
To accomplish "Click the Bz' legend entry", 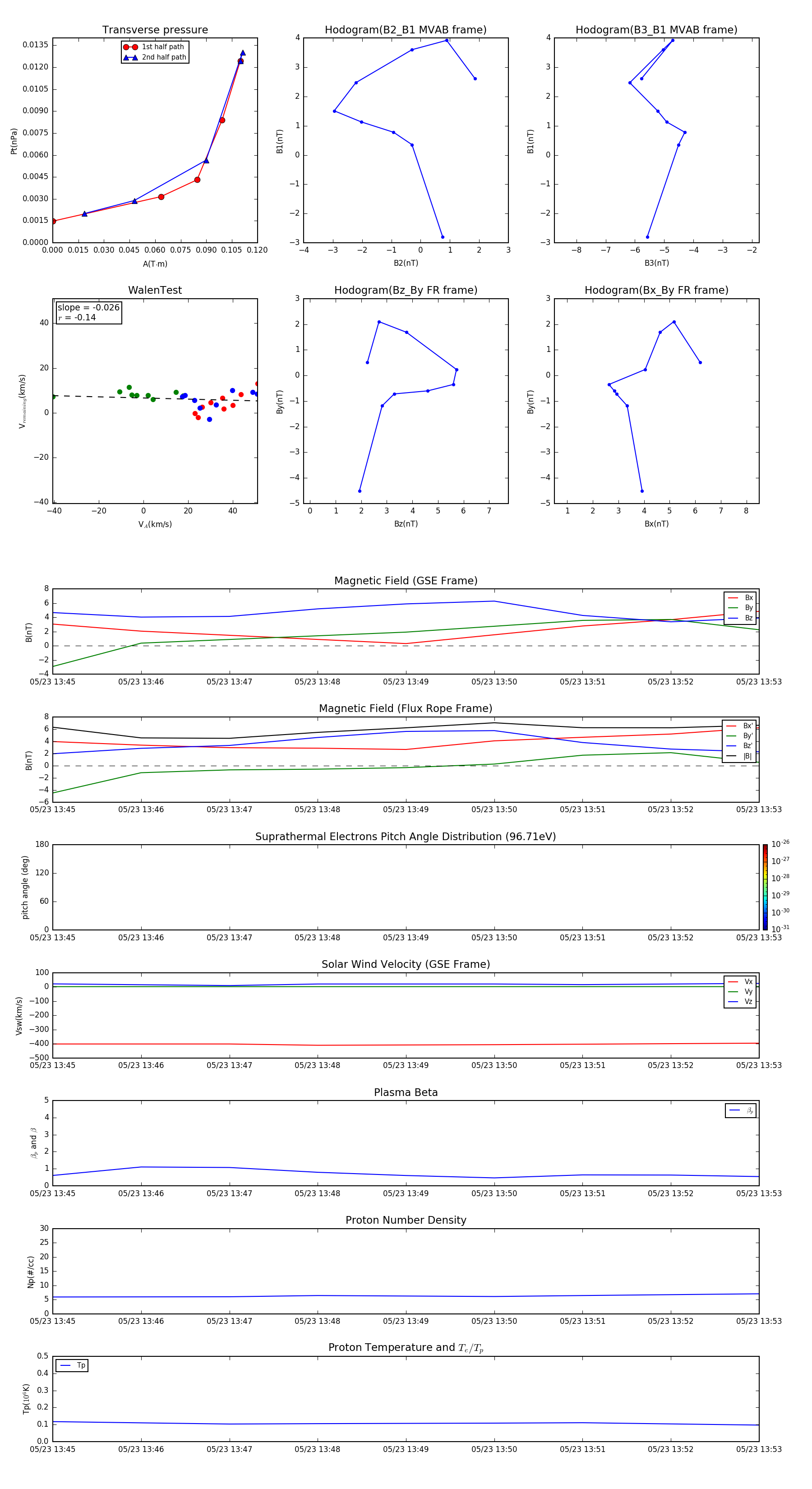I will point(740,746).
